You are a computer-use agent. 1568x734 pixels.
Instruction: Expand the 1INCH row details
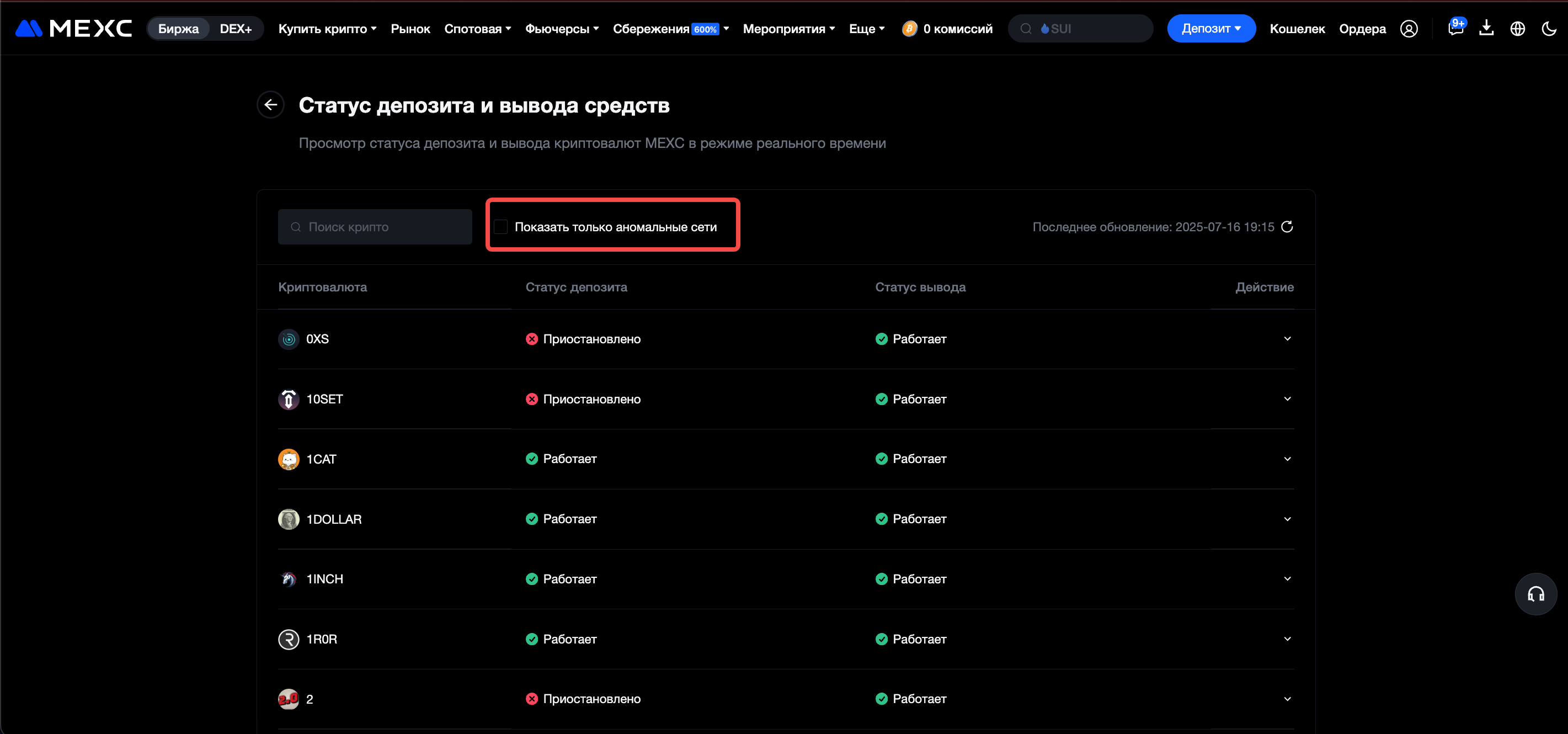coord(1287,579)
